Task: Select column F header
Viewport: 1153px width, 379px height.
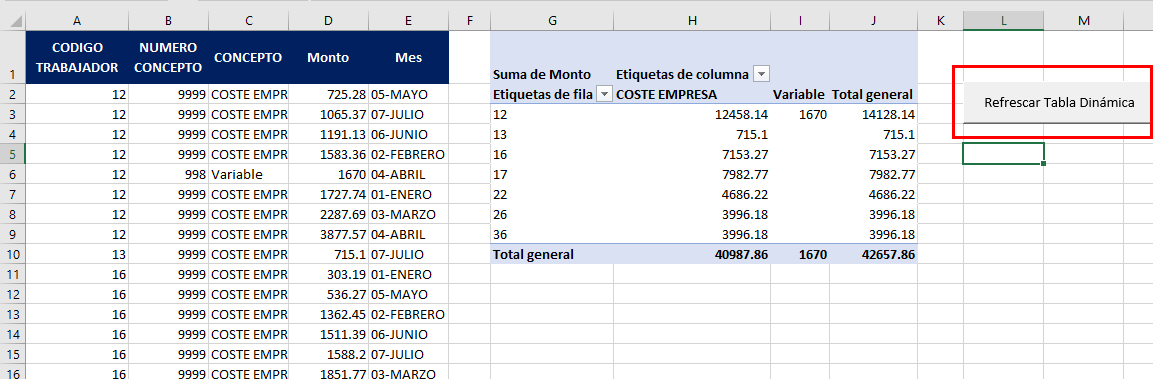Action: coord(469,21)
